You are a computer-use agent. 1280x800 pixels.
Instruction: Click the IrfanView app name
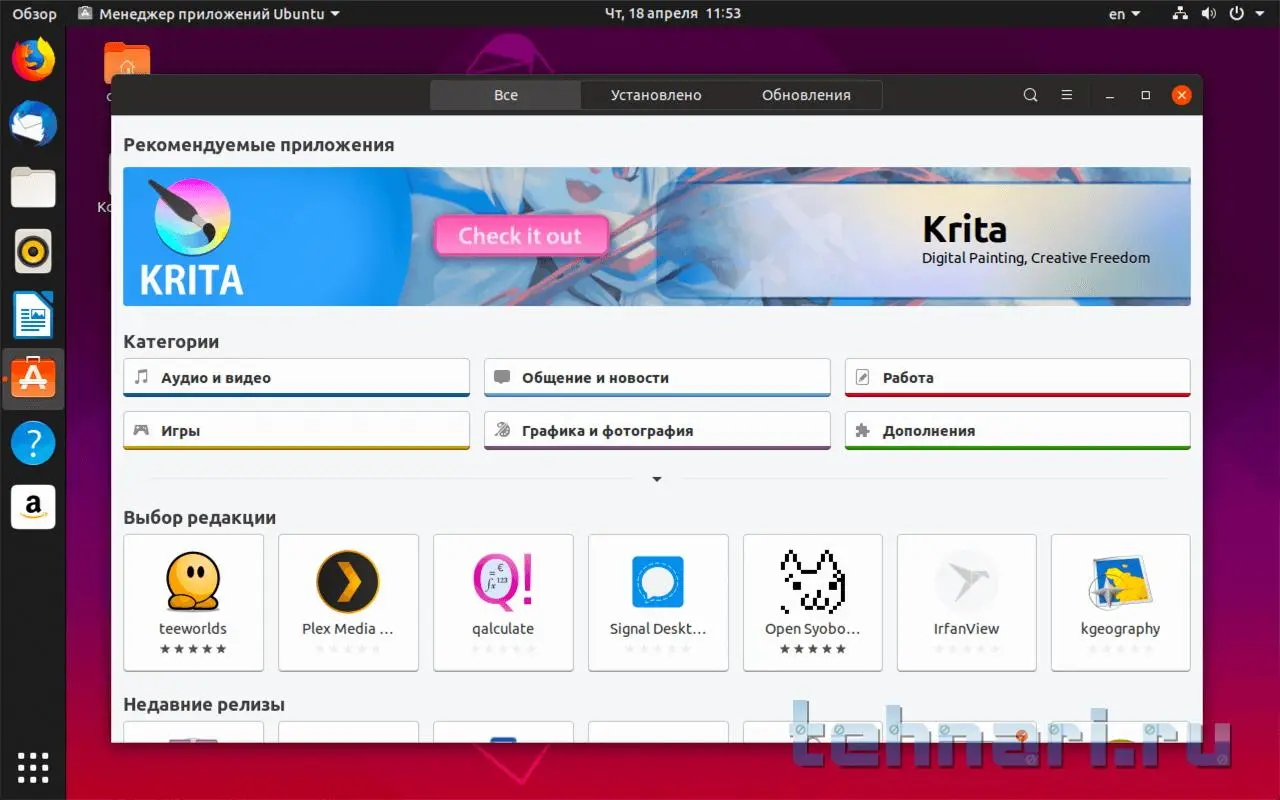(967, 629)
